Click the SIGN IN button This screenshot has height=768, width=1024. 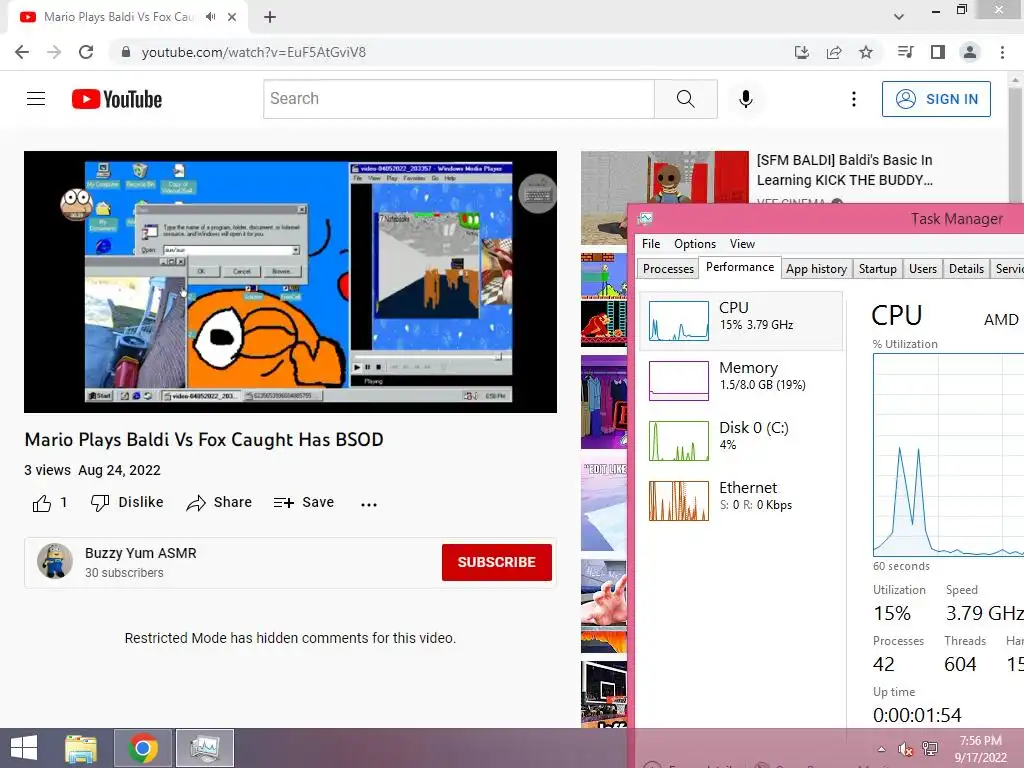click(x=936, y=99)
